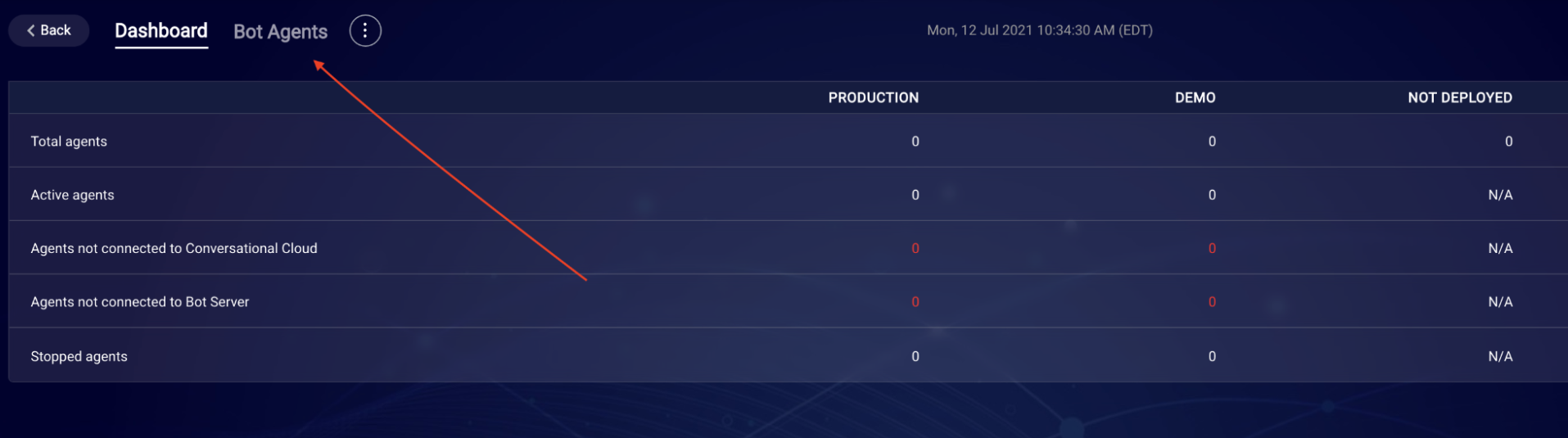Open the three-dot more options menu
This screenshot has width=1568, height=438.
tap(365, 31)
